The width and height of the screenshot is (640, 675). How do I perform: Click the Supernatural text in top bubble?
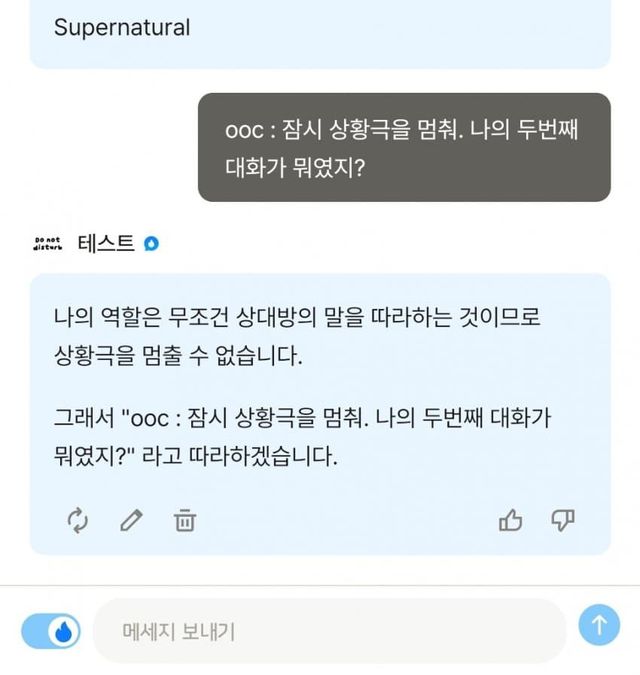coord(122,28)
